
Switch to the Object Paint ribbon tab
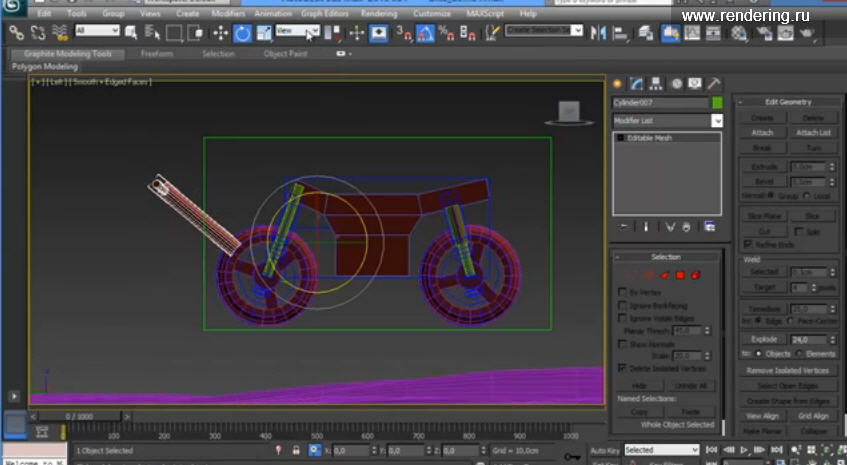285,54
